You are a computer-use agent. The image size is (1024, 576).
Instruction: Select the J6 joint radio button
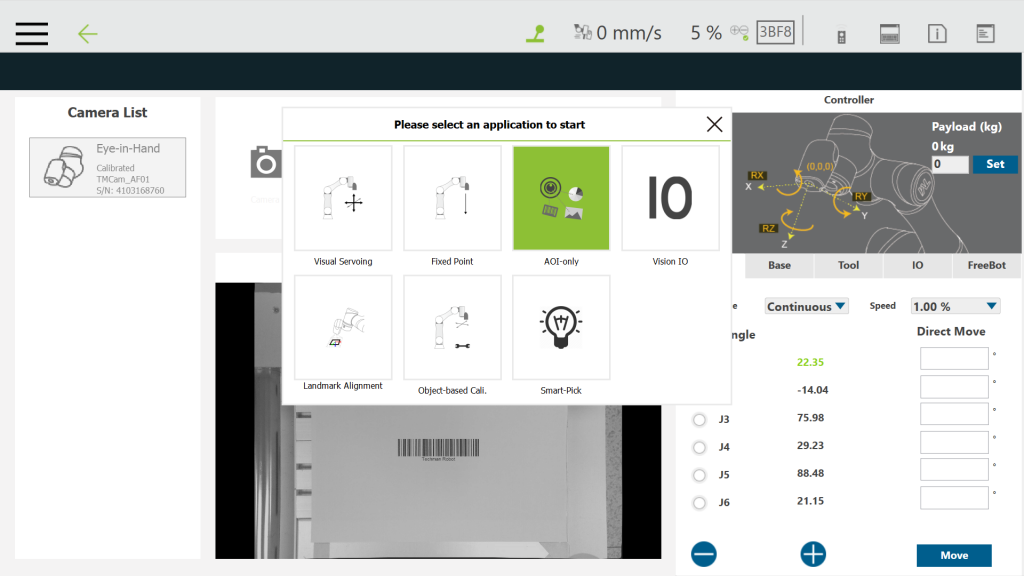tap(699, 503)
